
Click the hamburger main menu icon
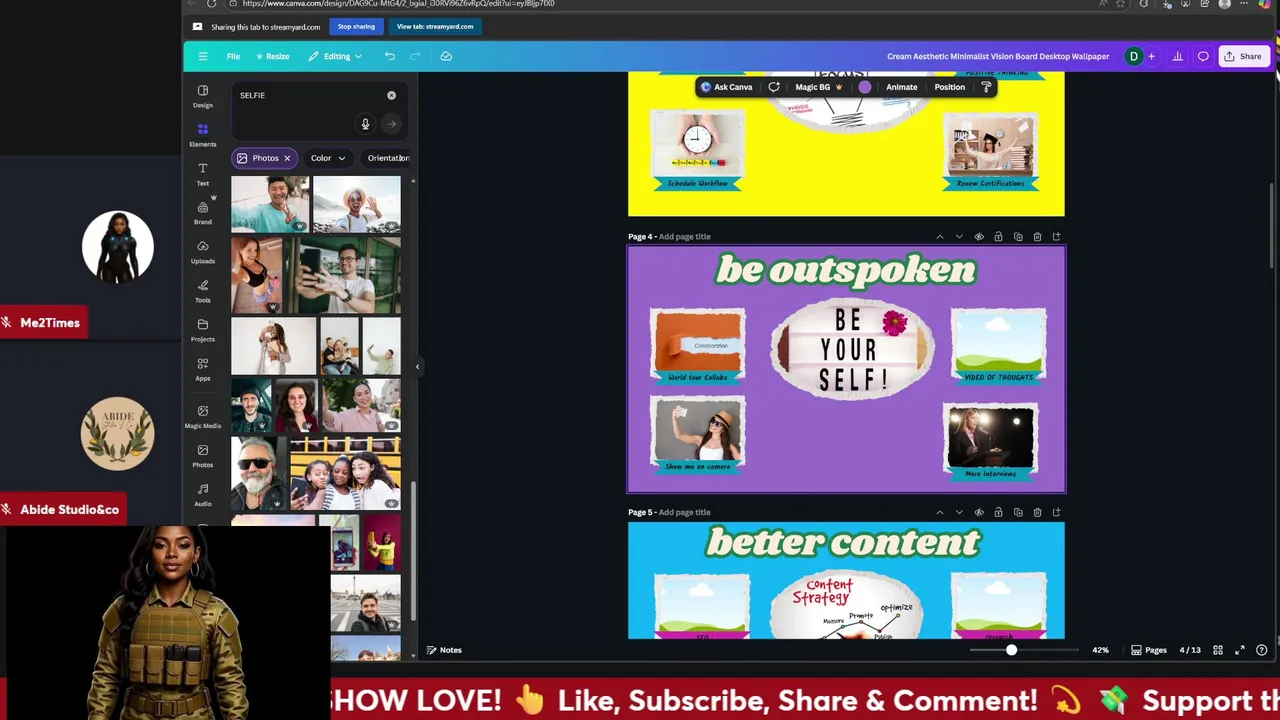pyautogui.click(x=203, y=56)
